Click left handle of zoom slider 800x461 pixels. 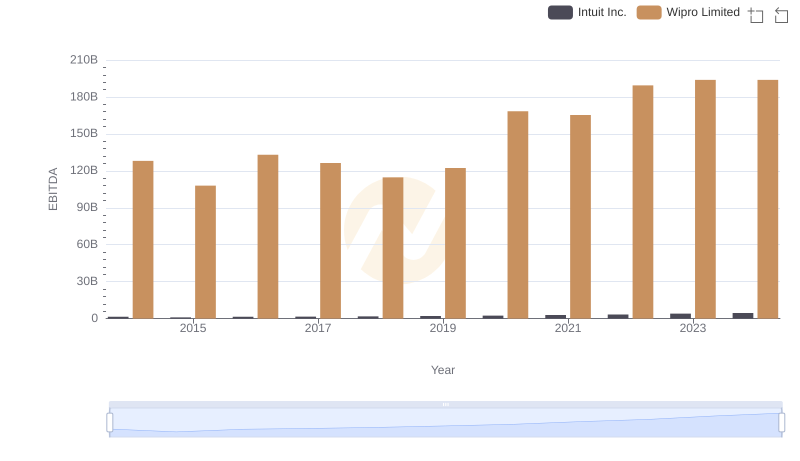click(110, 423)
